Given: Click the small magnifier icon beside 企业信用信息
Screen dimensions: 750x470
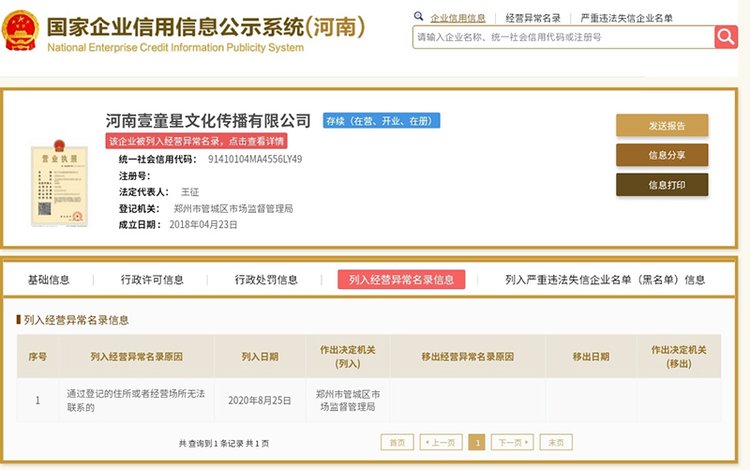Looking at the screenshot, I should point(419,16).
